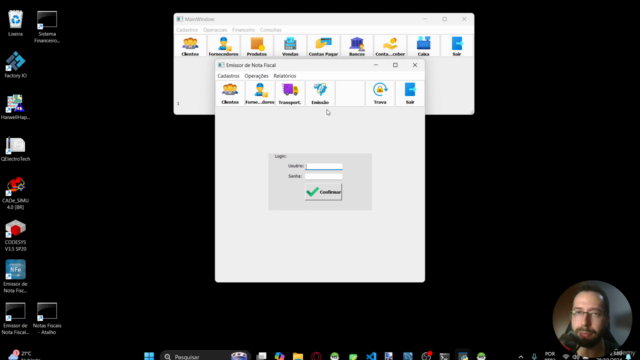Open the QElectroTech desktop icon

coord(16,149)
